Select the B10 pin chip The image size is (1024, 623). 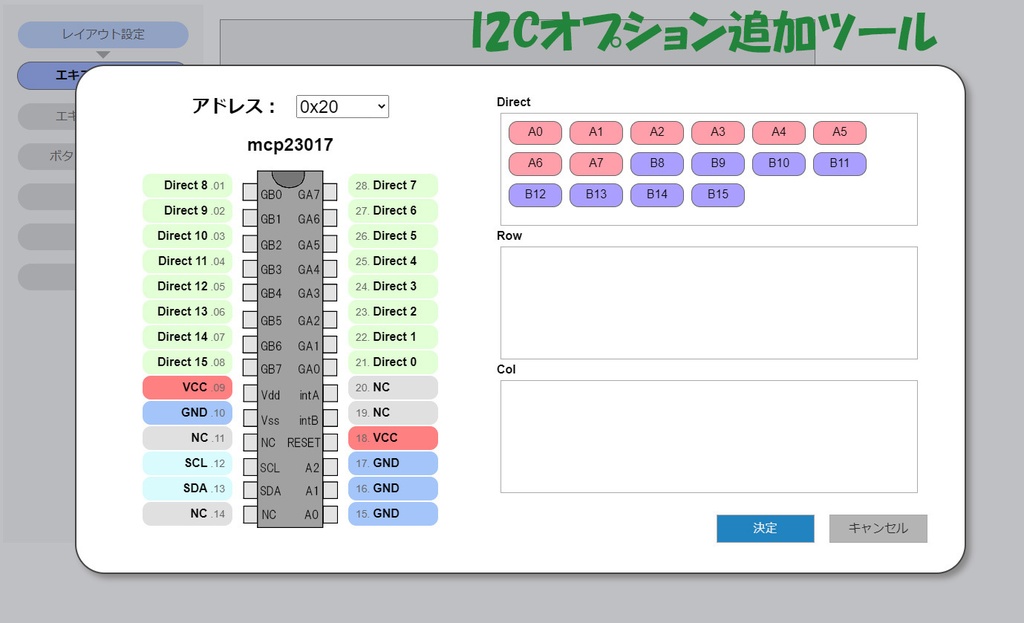point(779,163)
